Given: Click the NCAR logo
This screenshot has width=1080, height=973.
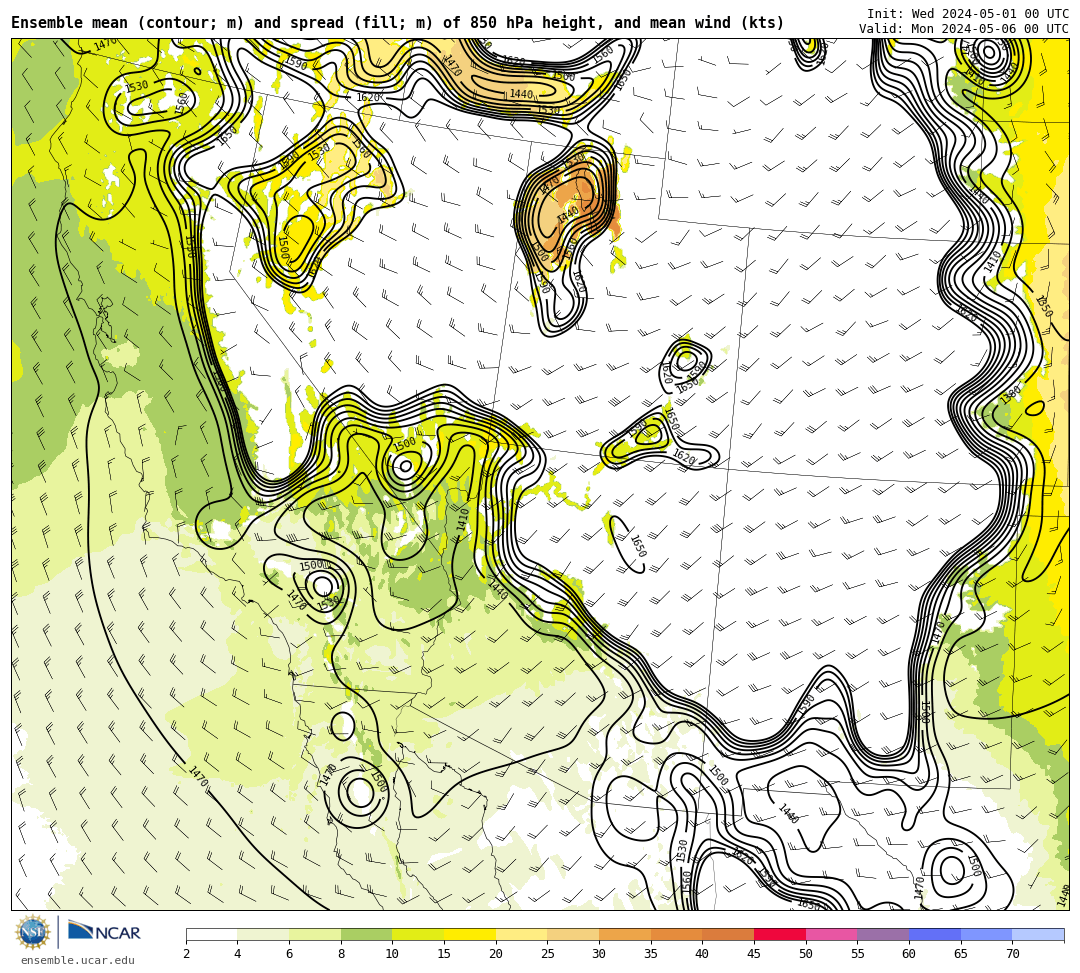Looking at the screenshot, I should (105, 932).
